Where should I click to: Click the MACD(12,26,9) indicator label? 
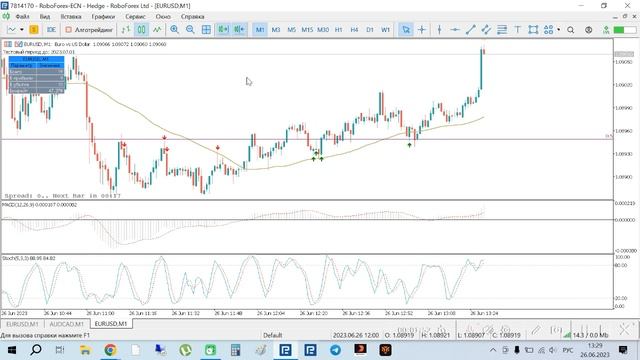[x=40, y=204]
